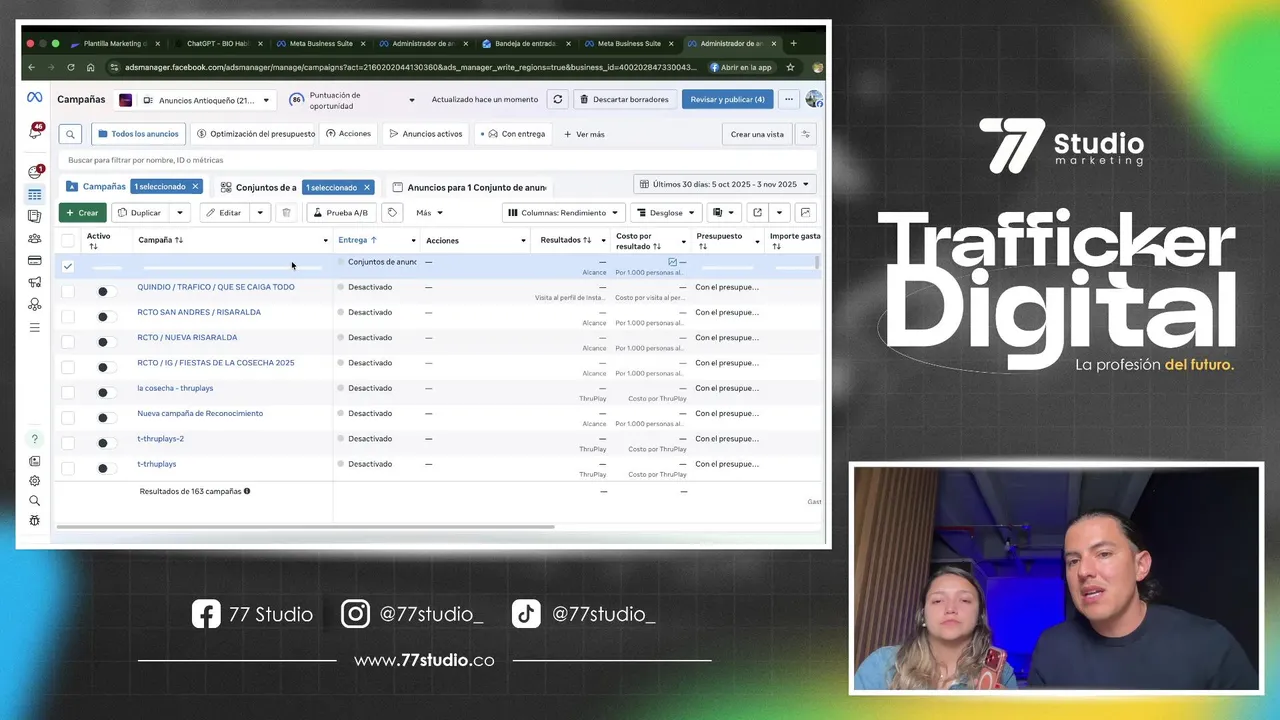Image resolution: width=1280 pixels, height=720 pixels.
Task: Open the three-dots more options button
Action: 789,100
